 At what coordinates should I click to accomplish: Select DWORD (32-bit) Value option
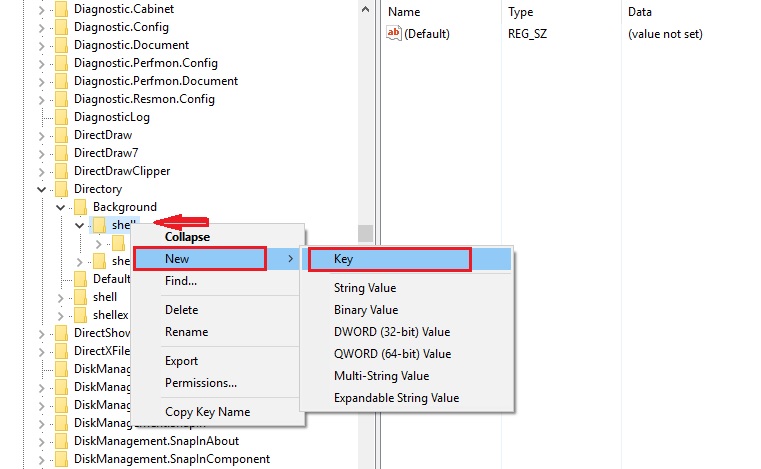[391, 332]
